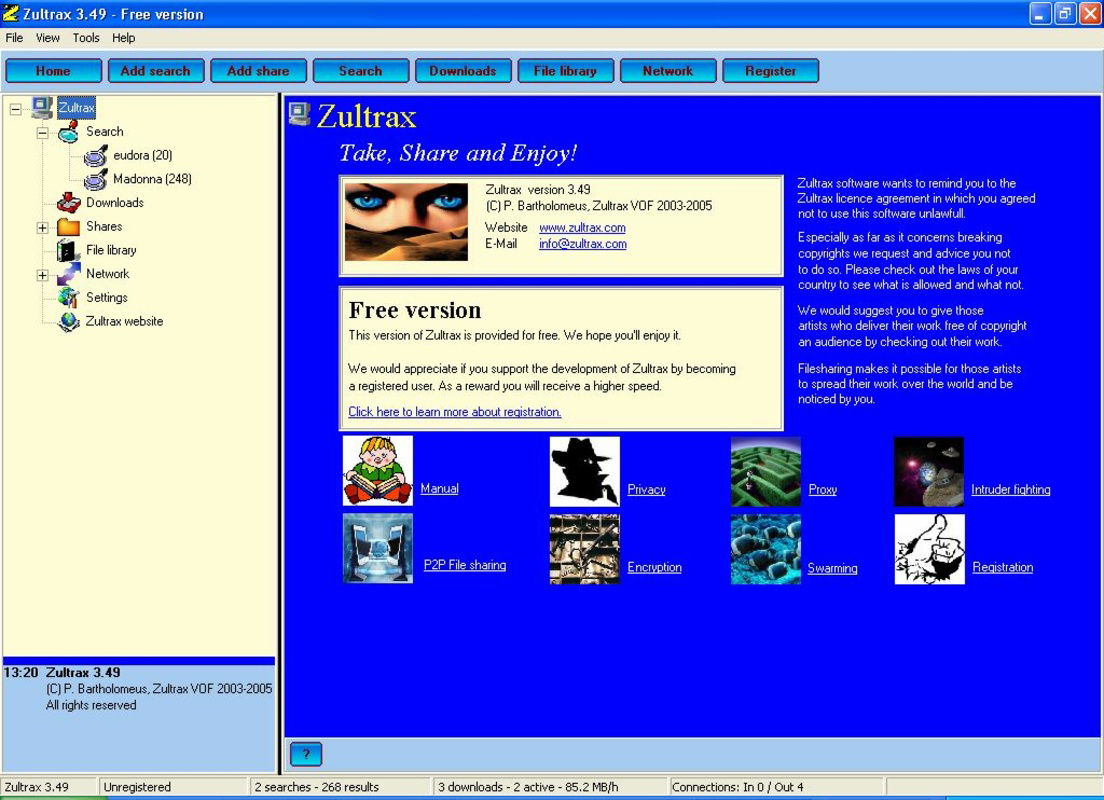Viewport: 1104px width, 800px height.
Task: Select the Madonna (248) search item
Action: [152, 179]
